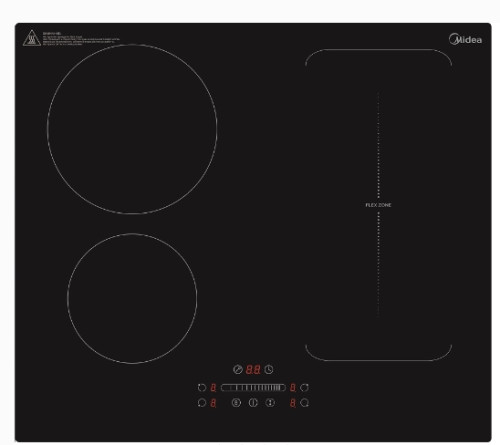
Task: Select the upper-right cooking zone selector icon
Action: 304,387
